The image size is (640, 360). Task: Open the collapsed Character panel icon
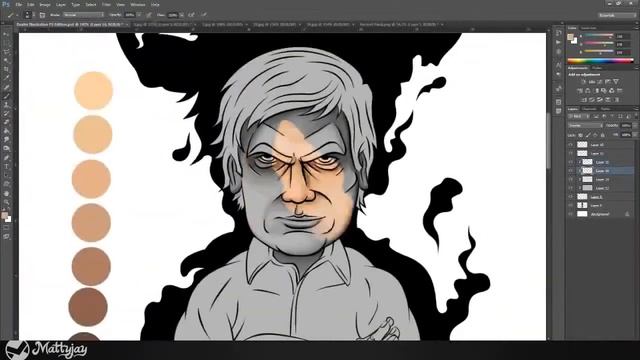559,65
